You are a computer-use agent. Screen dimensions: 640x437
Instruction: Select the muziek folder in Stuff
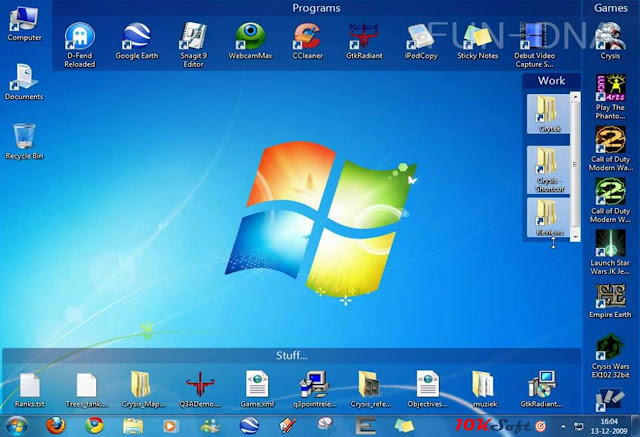(484, 390)
